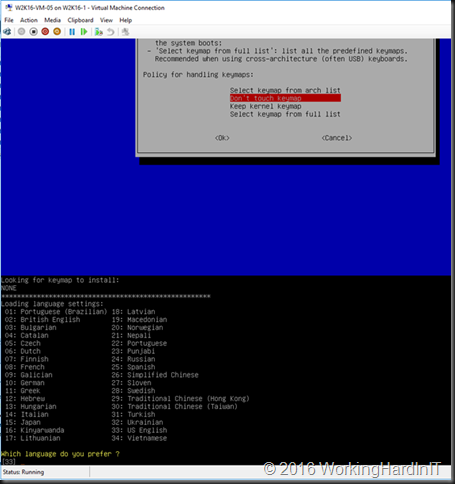
Task: Select the highlighted 'Don't touch keymap' option
Action: tap(285, 98)
